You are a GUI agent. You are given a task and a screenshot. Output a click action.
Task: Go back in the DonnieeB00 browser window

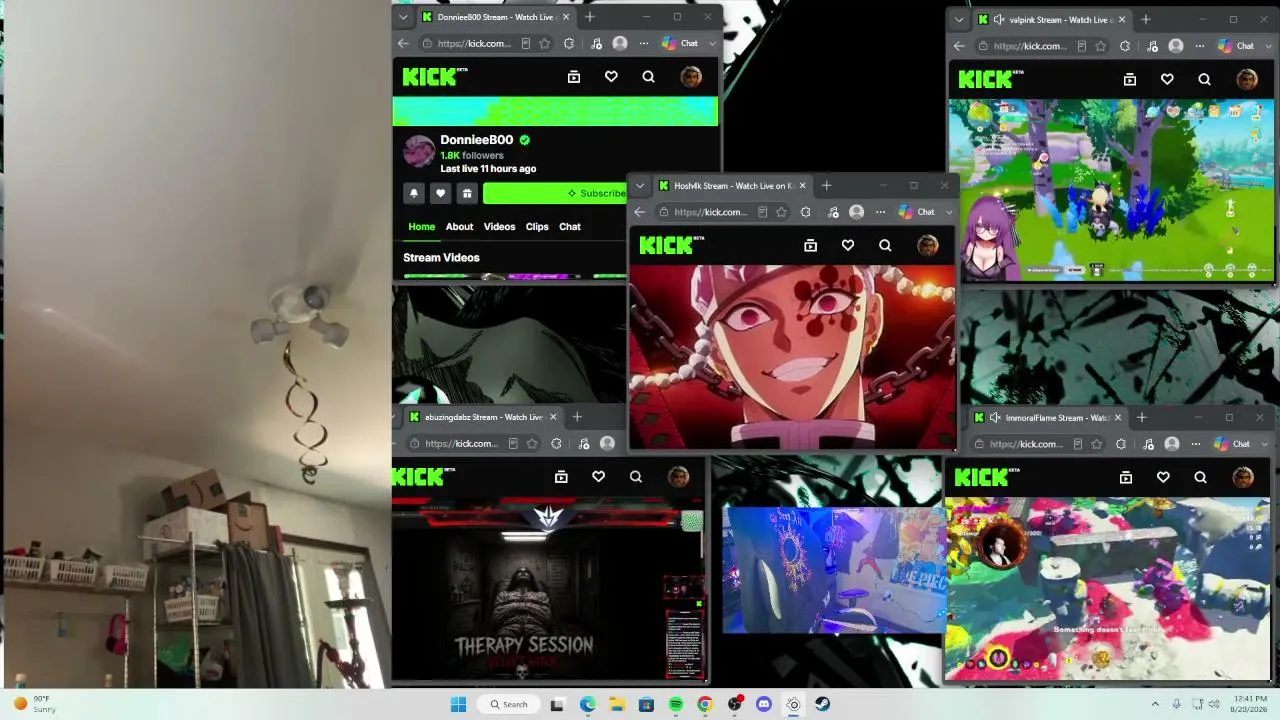tap(403, 44)
